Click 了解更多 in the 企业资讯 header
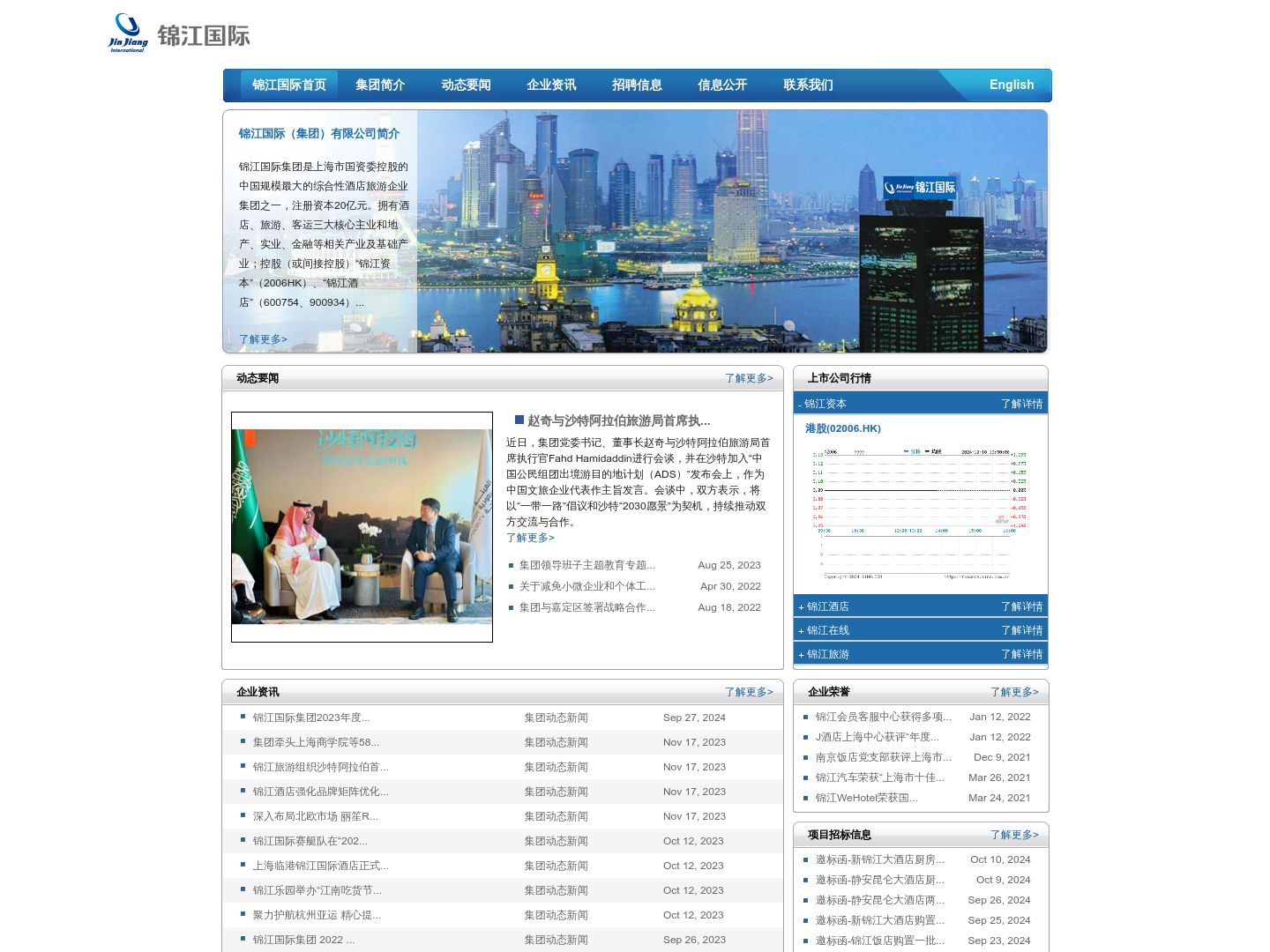The width and height of the screenshot is (1270, 952). [x=749, y=692]
